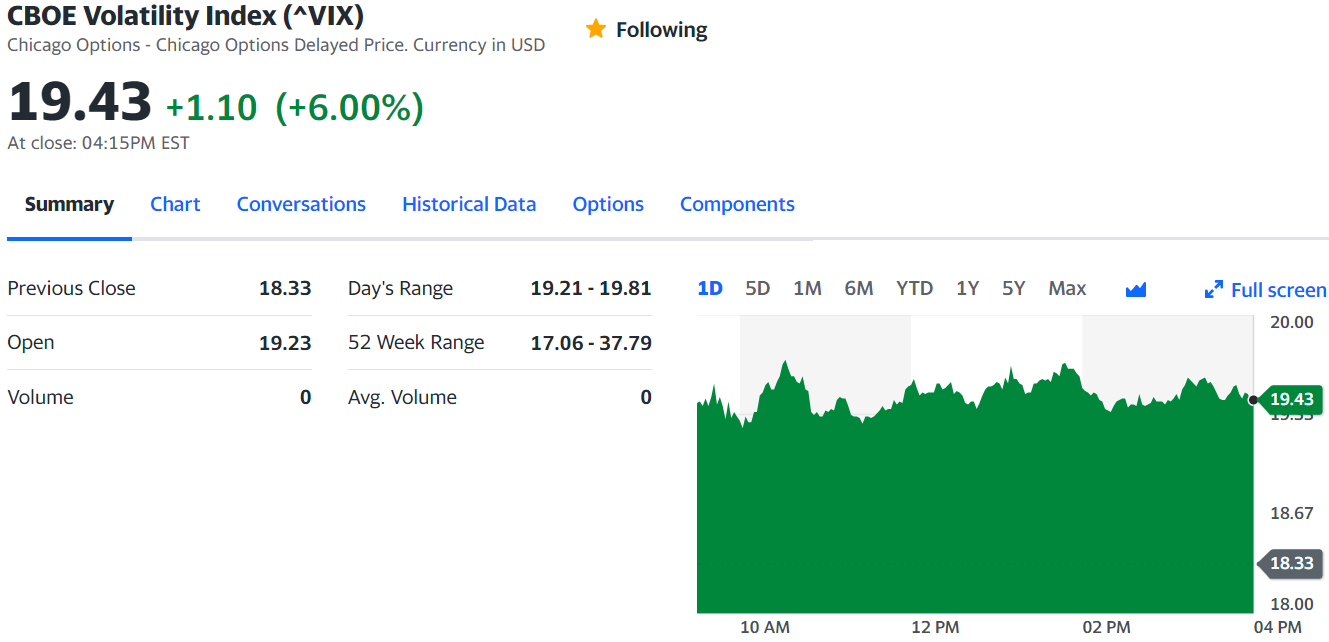Click the Open label in summary table

31,342
